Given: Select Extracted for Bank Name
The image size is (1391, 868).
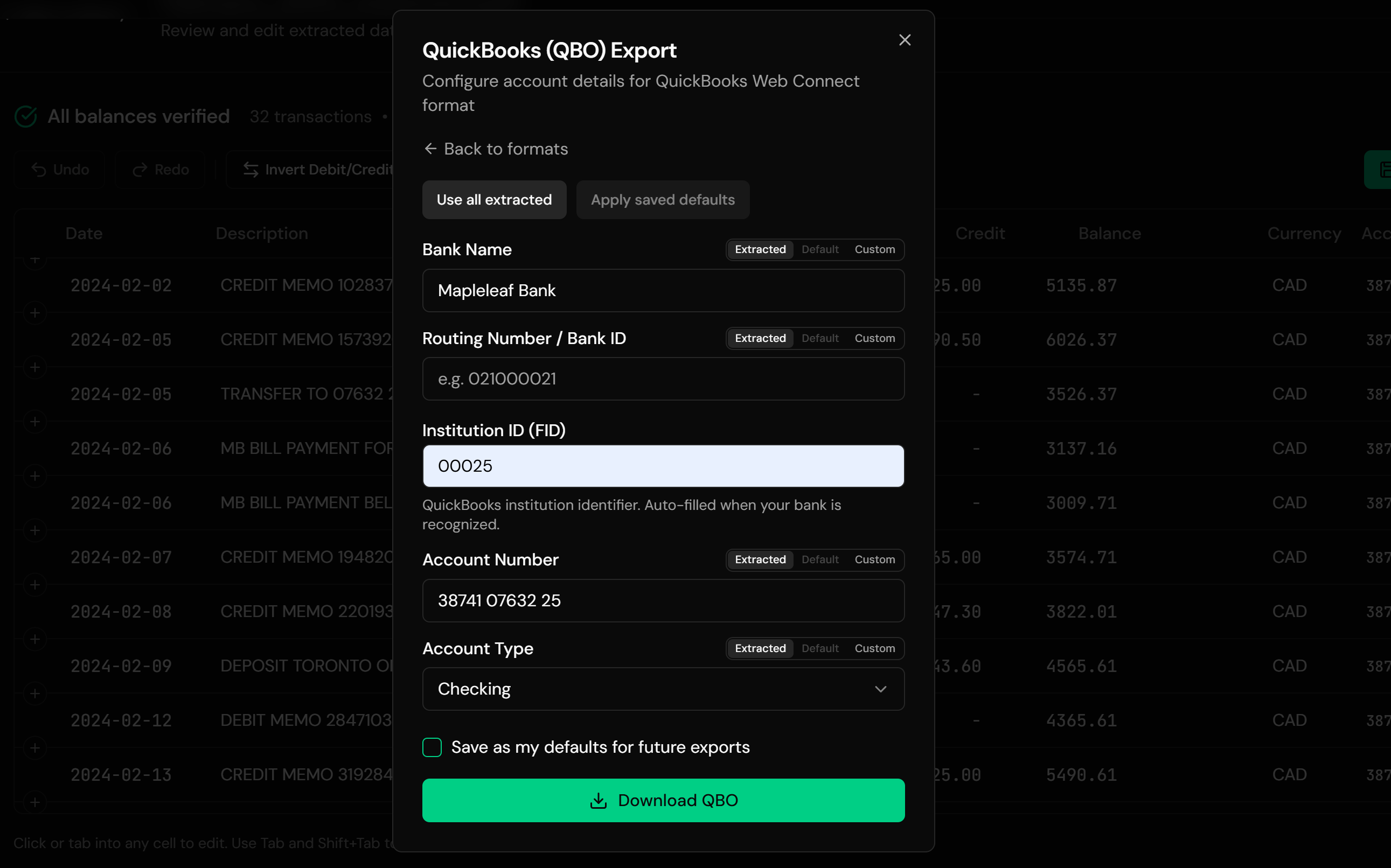Looking at the screenshot, I should click(760, 249).
